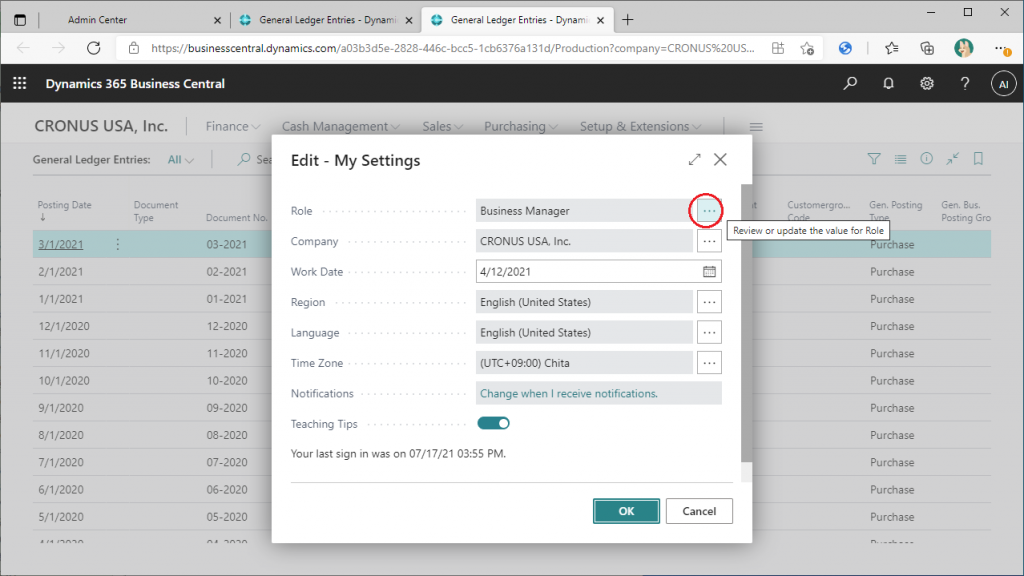Switch the list view layout
Image resolution: width=1024 pixels, height=576 pixels.
point(901,159)
